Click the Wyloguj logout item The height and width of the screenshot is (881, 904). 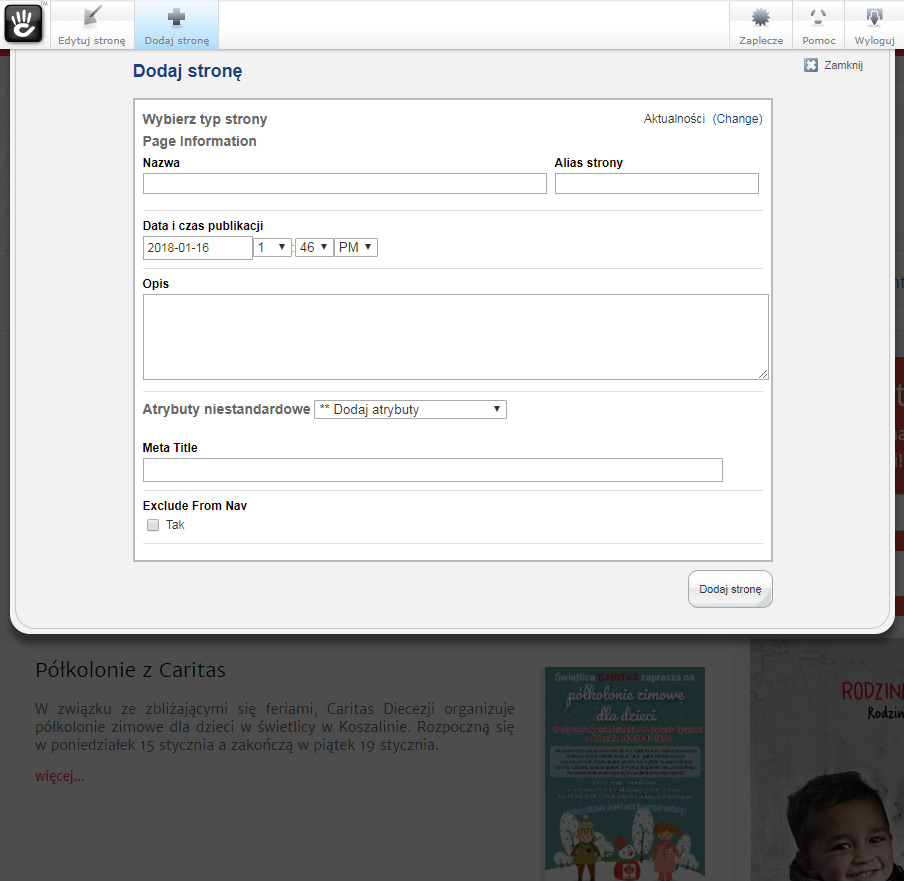(874, 25)
